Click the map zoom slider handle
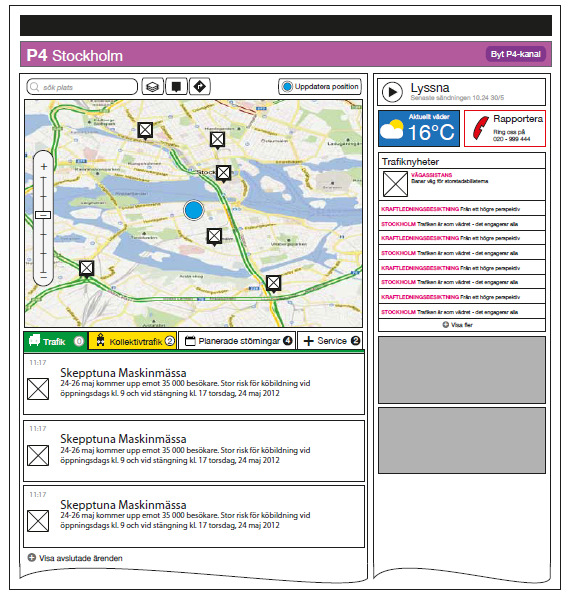Image resolution: width=570 pixels, height=599 pixels. coord(43,215)
